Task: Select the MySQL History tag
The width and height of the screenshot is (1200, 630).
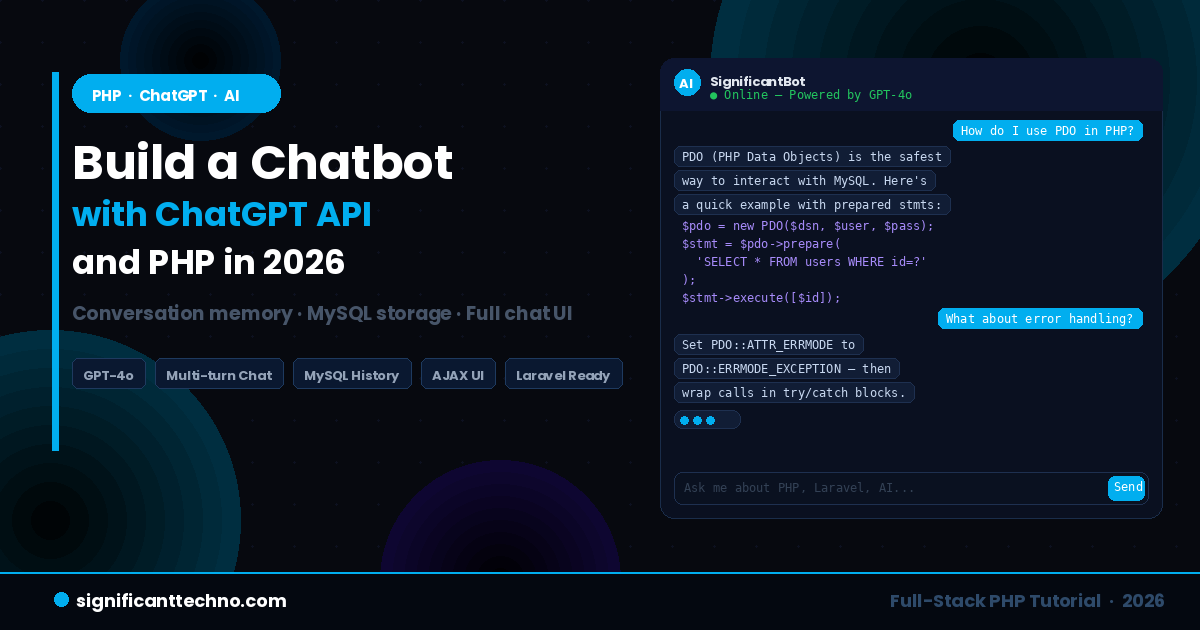Action: [352, 374]
